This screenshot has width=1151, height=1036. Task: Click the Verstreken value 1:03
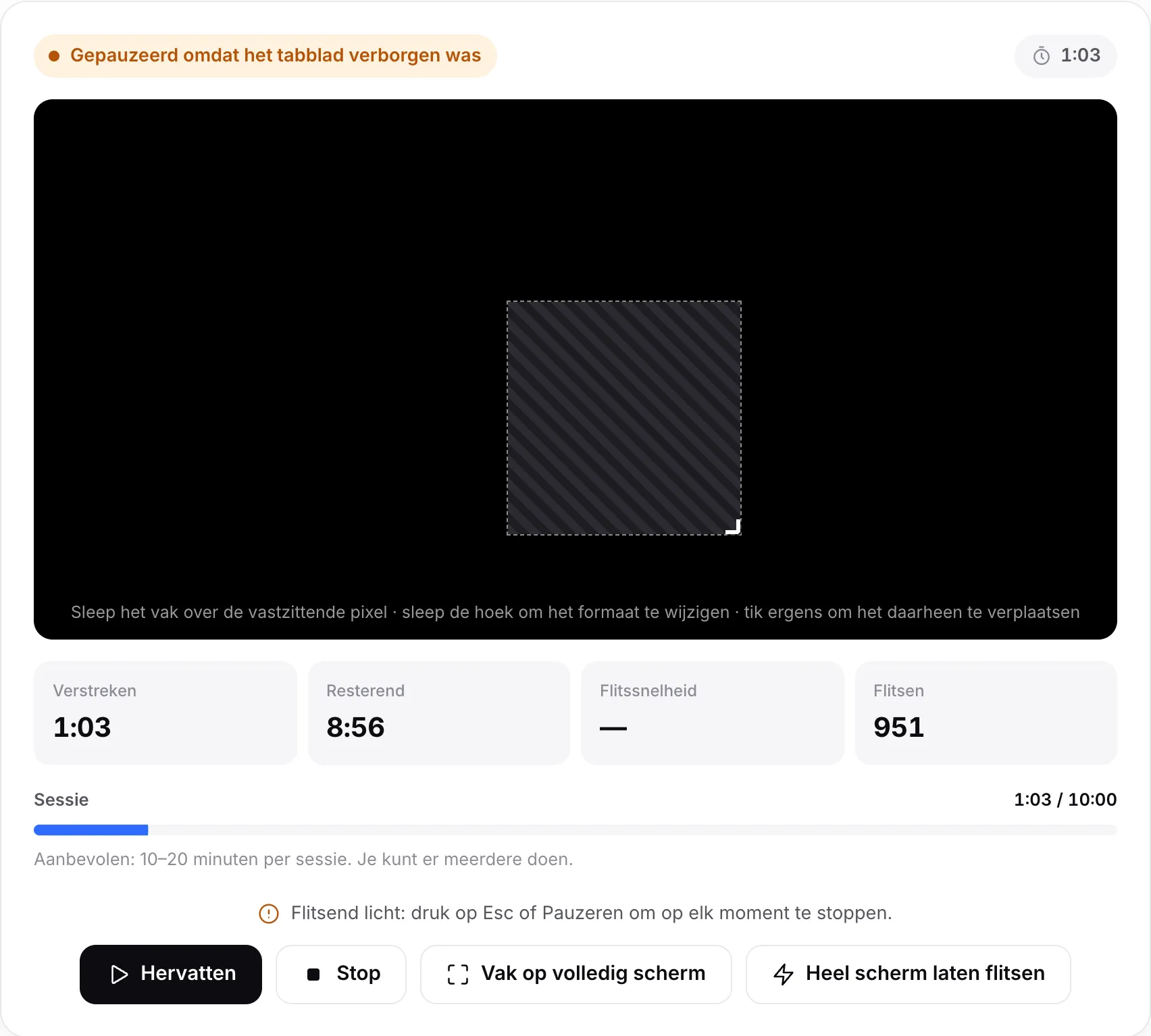point(82,727)
